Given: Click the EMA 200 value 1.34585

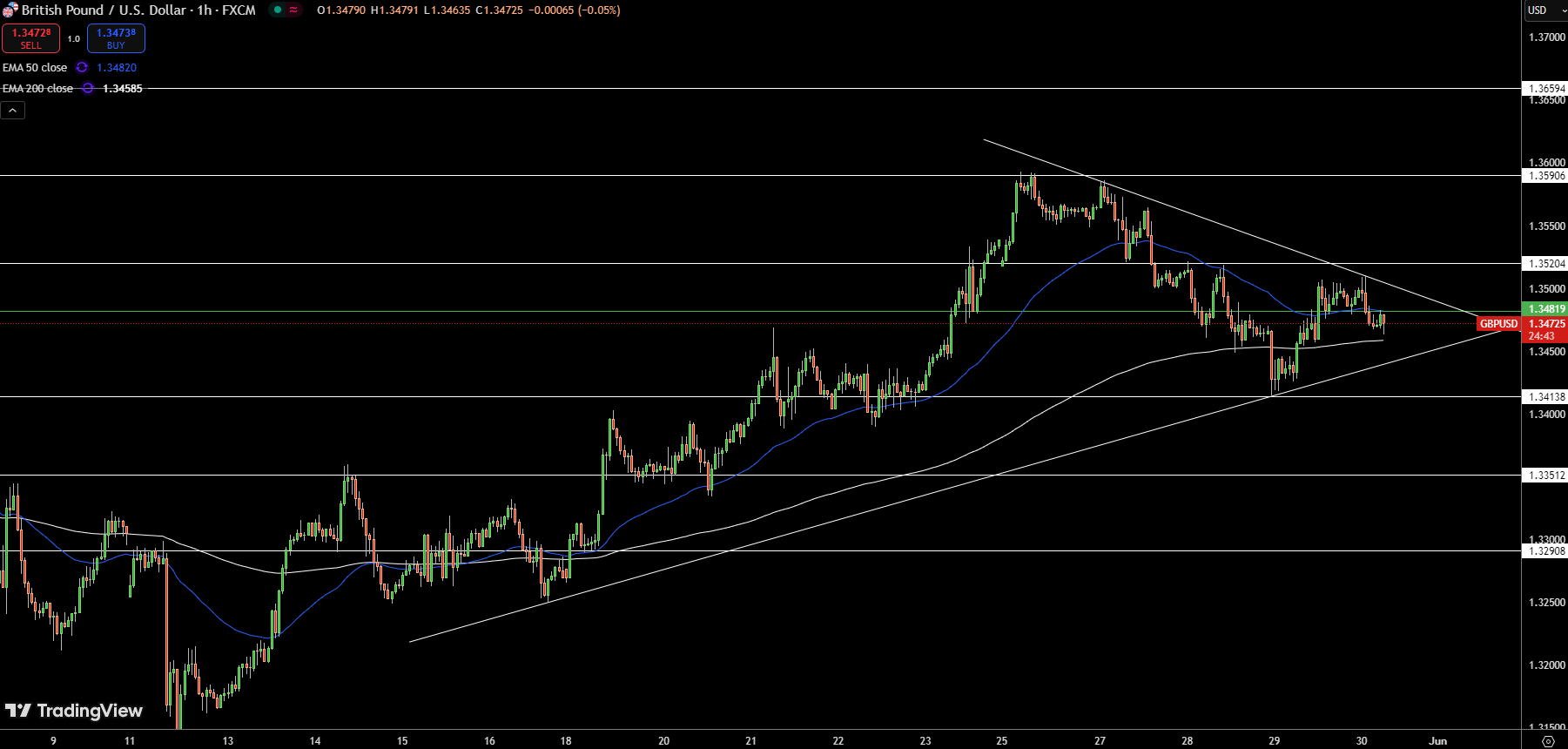Looking at the screenshot, I should click(123, 88).
